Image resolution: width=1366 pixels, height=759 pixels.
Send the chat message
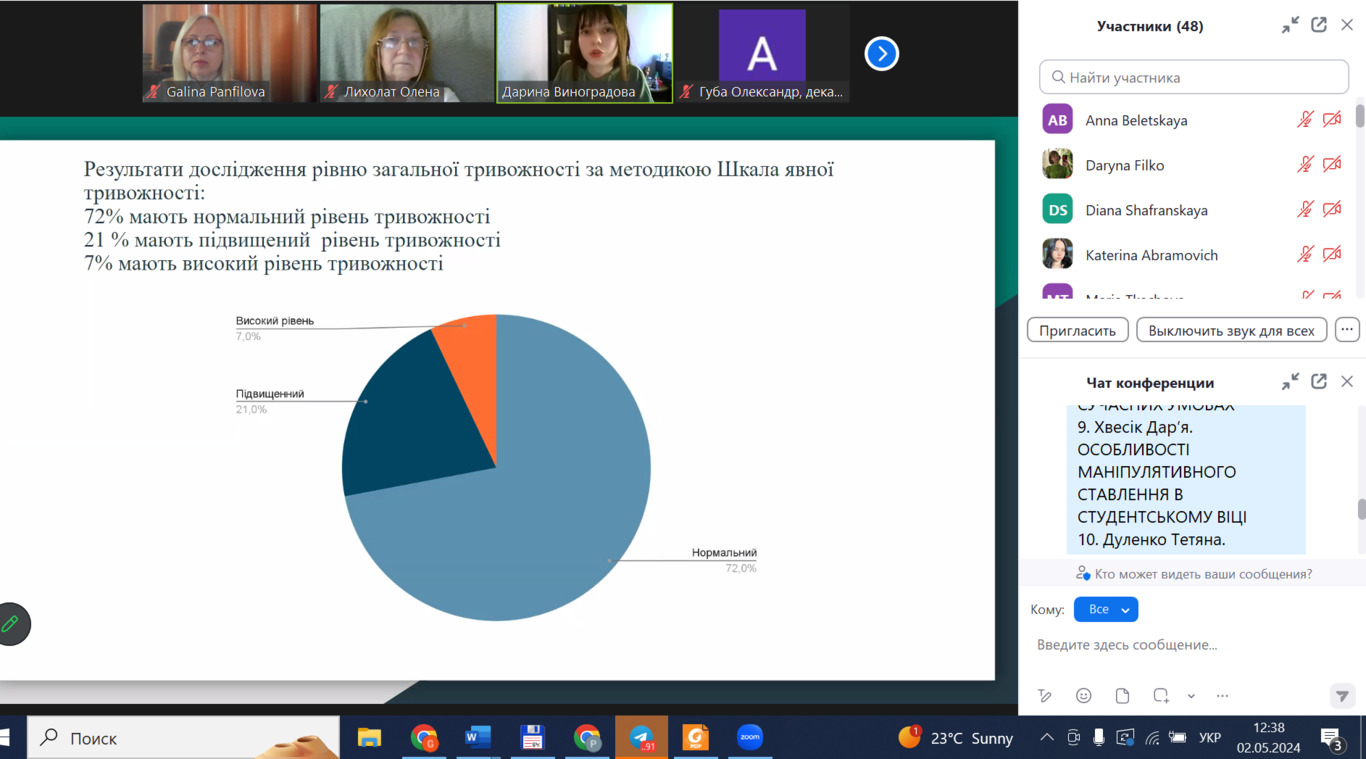pyautogui.click(x=1342, y=696)
